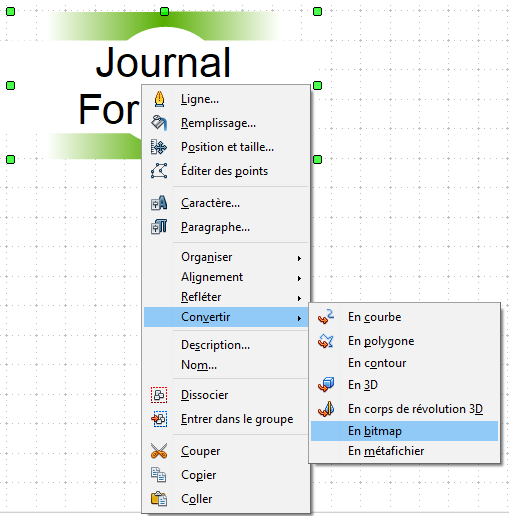Screen dimensions: 509x516
Task: Click the top-center green selection handle
Action: (x=164, y=12)
